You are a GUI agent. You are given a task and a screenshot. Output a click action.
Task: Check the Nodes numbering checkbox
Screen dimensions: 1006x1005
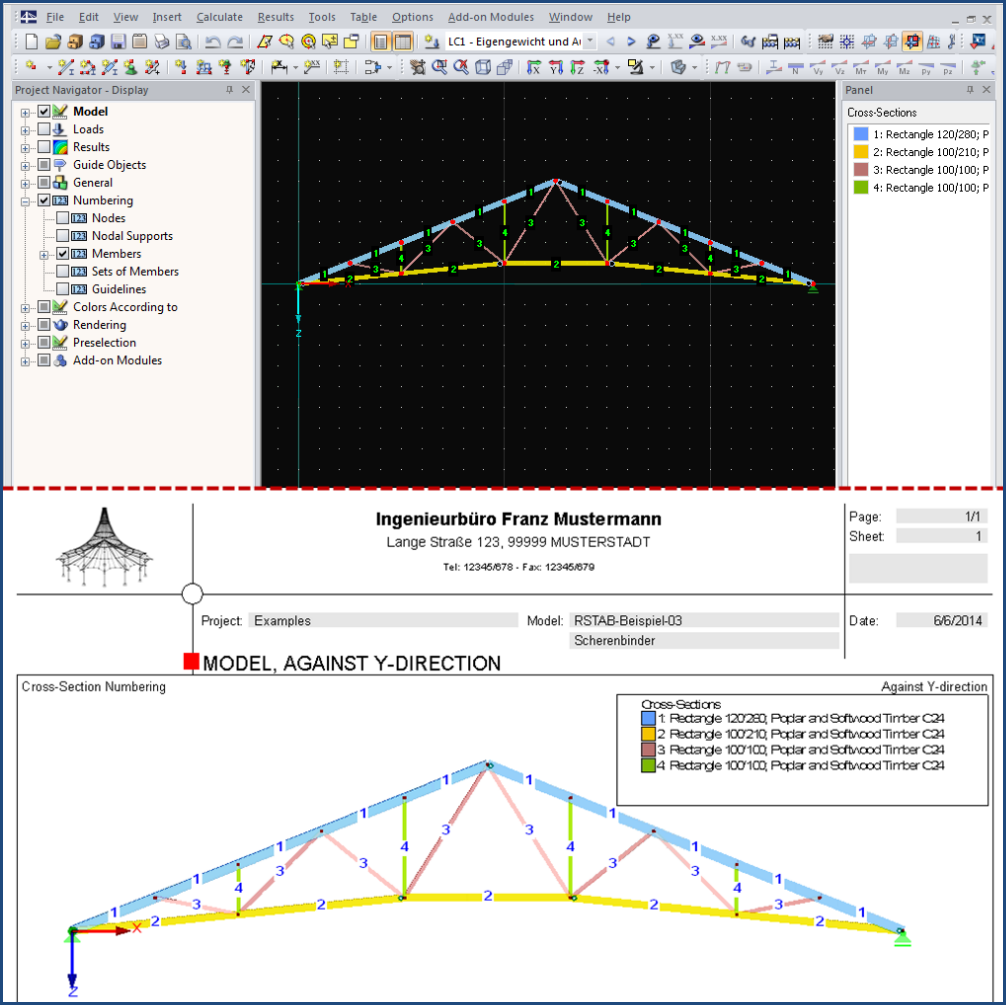point(62,218)
